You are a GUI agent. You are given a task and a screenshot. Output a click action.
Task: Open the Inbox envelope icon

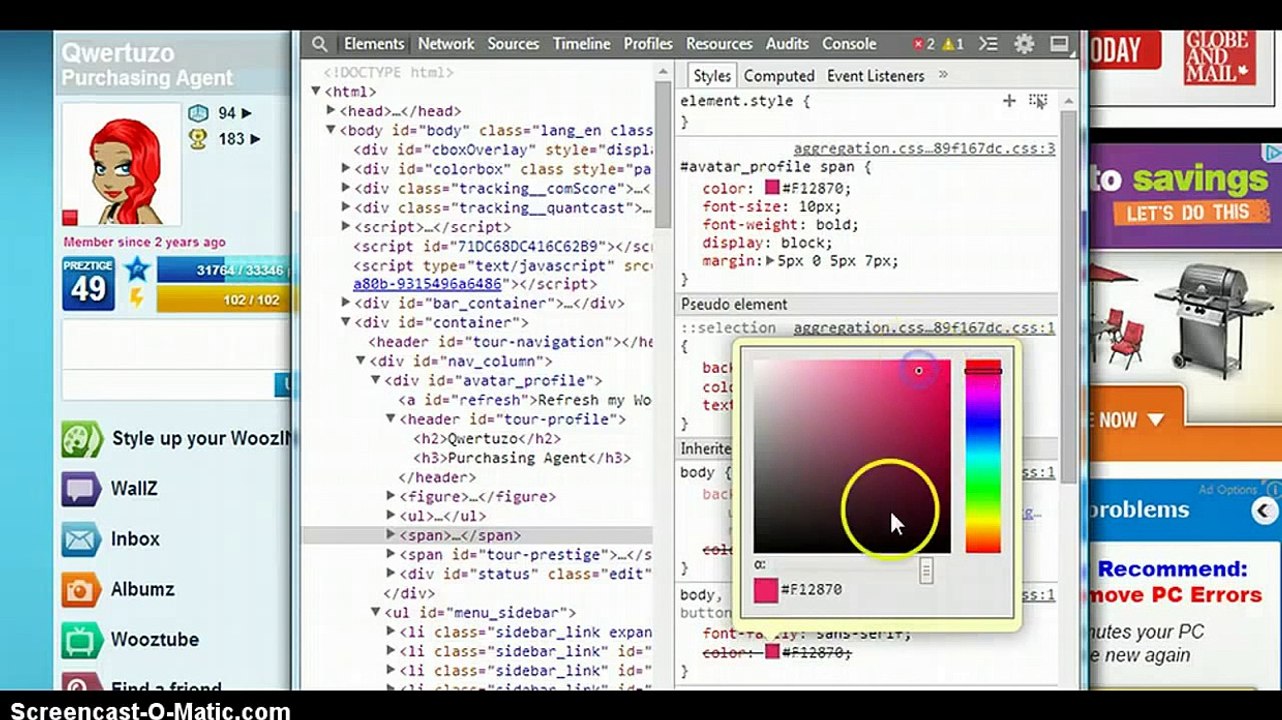pyautogui.click(x=81, y=540)
